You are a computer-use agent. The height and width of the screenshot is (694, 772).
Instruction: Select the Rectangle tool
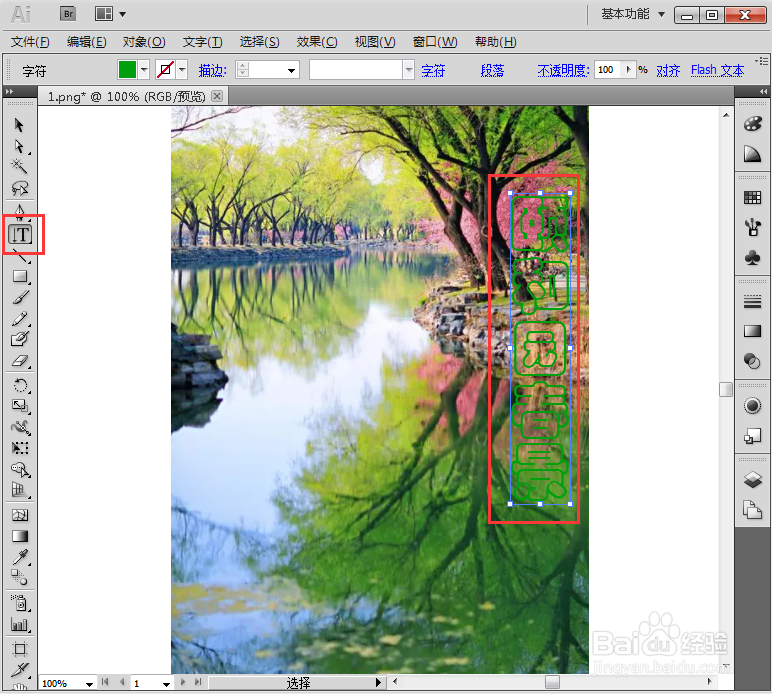coord(20,276)
